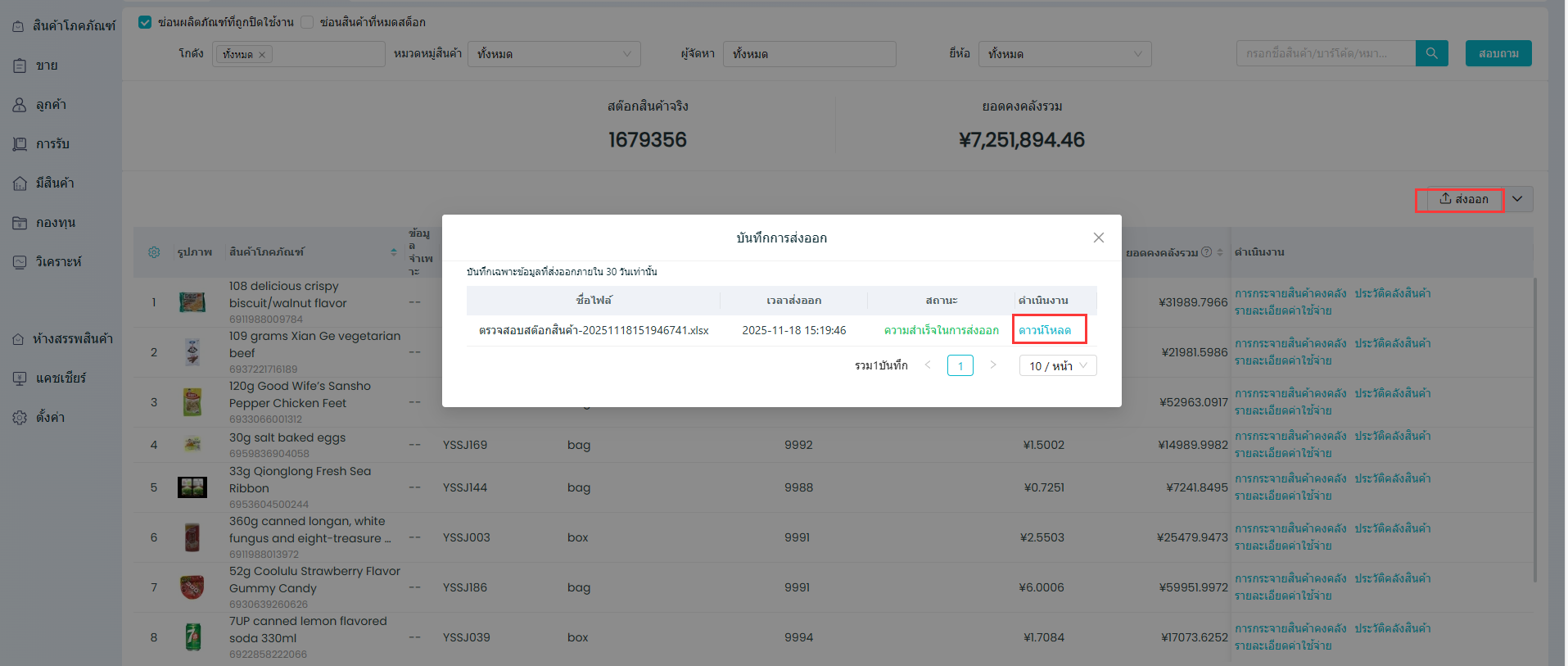Screen dimensions: 1568x666
Task: Remove the ทั้งหมด tag in warehouse filter
Action: coord(262,55)
